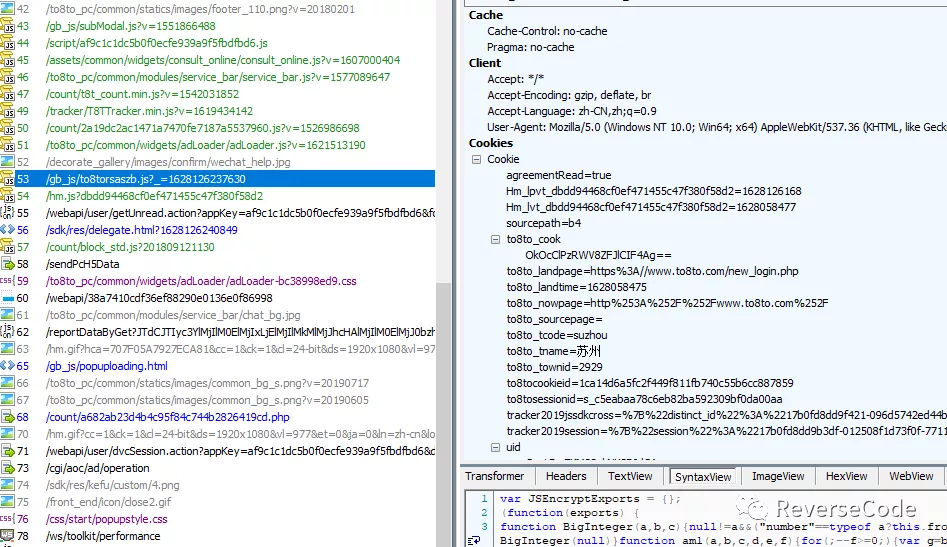The width and height of the screenshot is (947, 547).
Task: Click the sourcepath=b4 cookie
Action: click(x=544, y=223)
